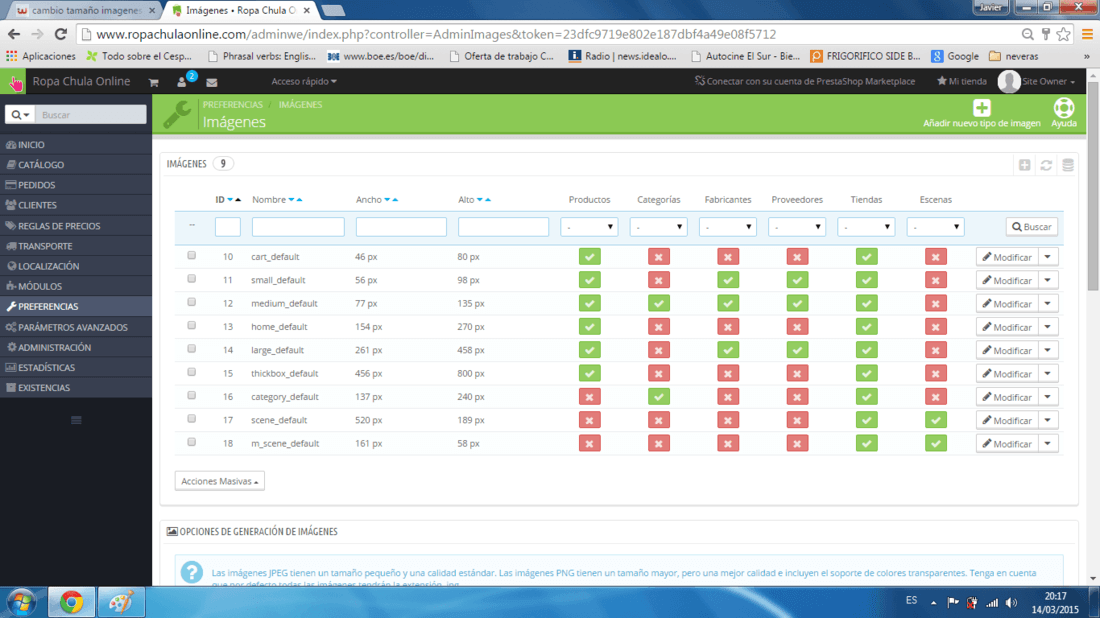Connect to PrestaShop Marketplace account link
This screenshot has height=618, width=1100.
805,81
